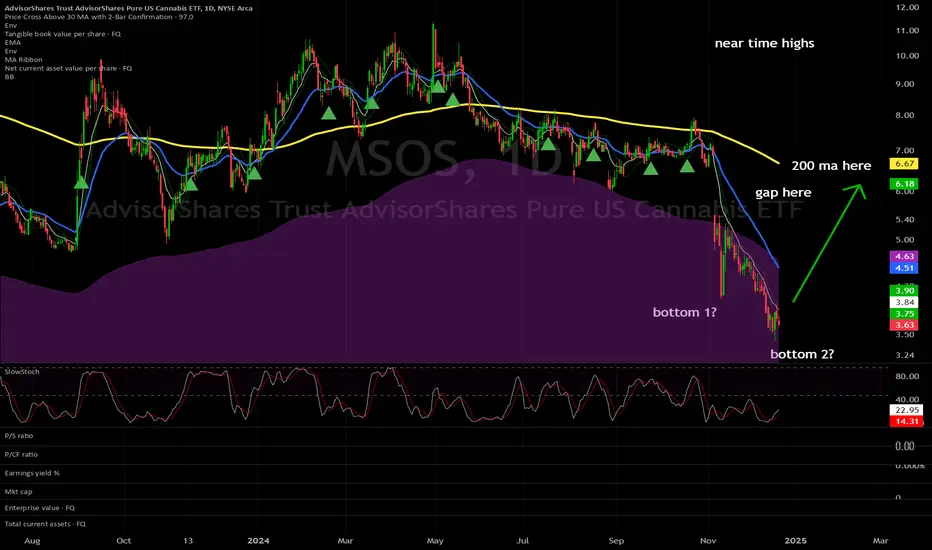The image size is (932, 550).
Task: Click the purple 4.63 price label
Action: 904,256
